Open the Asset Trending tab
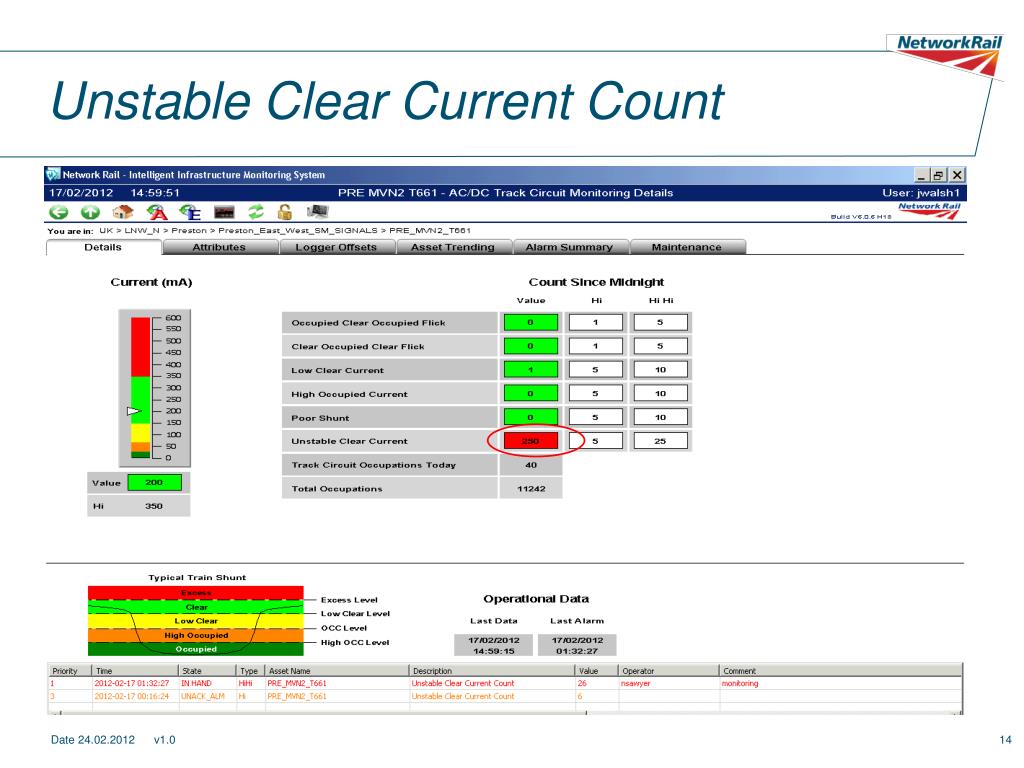 pyautogui.click(x=453, y=247)
